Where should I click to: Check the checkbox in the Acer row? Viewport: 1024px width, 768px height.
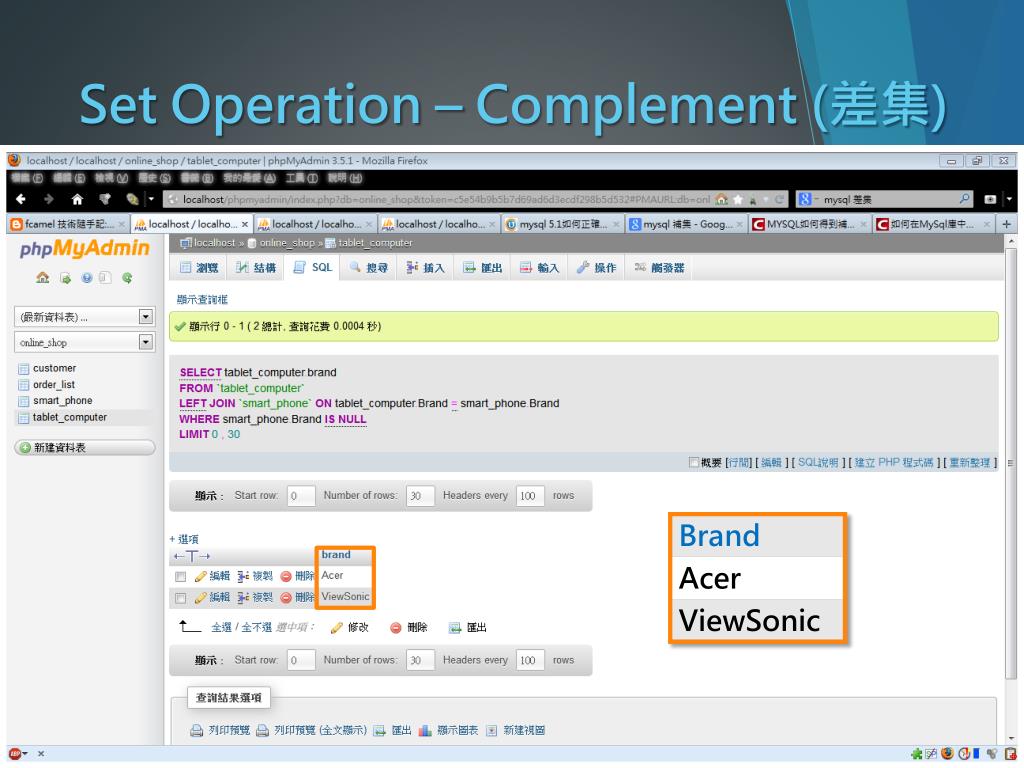tap(181, 577)
